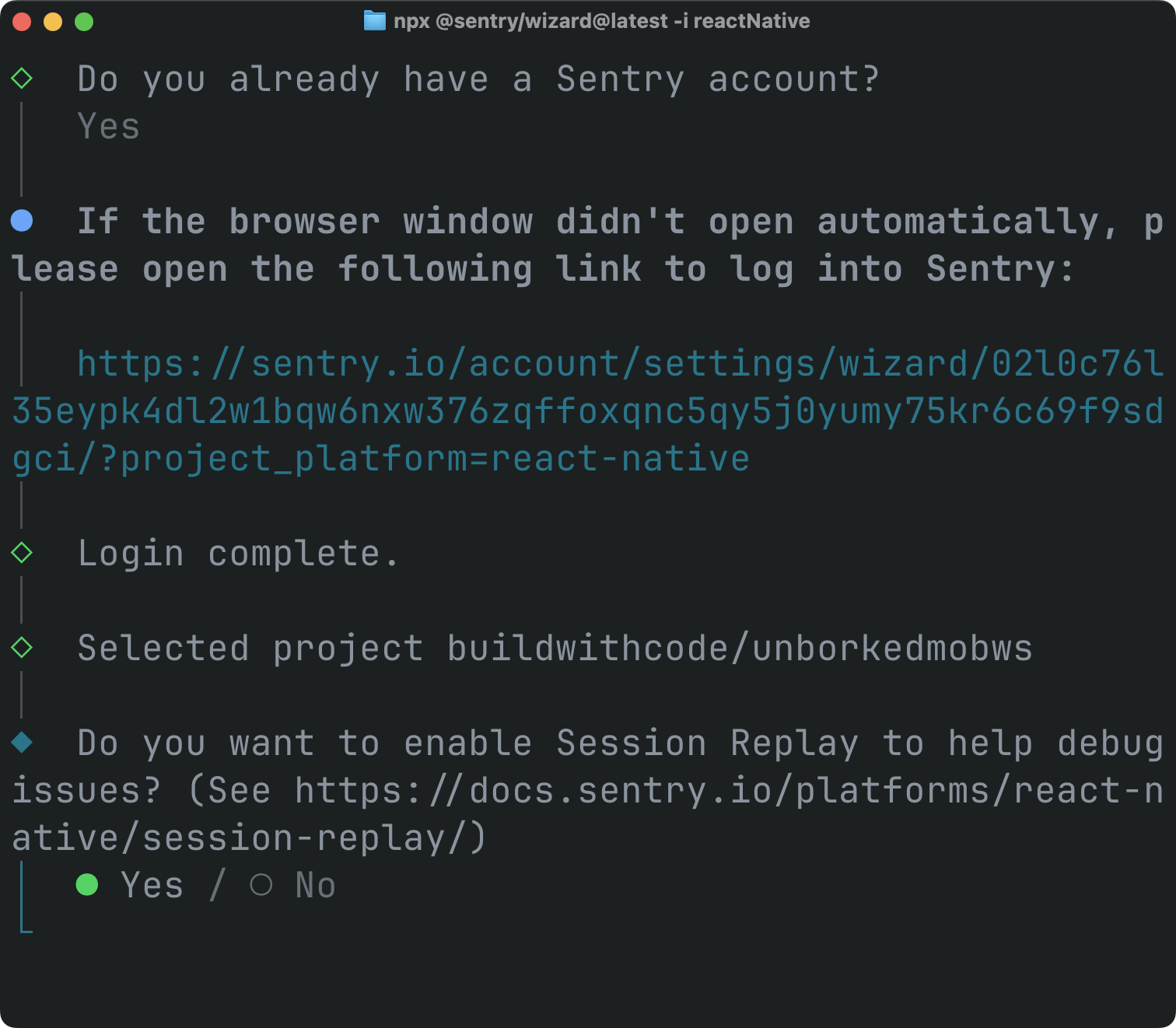The width and height of the screenshot is (1176, 1028).
Task: Click the Yes answer under Sentry account question
Action: (108, 127)
